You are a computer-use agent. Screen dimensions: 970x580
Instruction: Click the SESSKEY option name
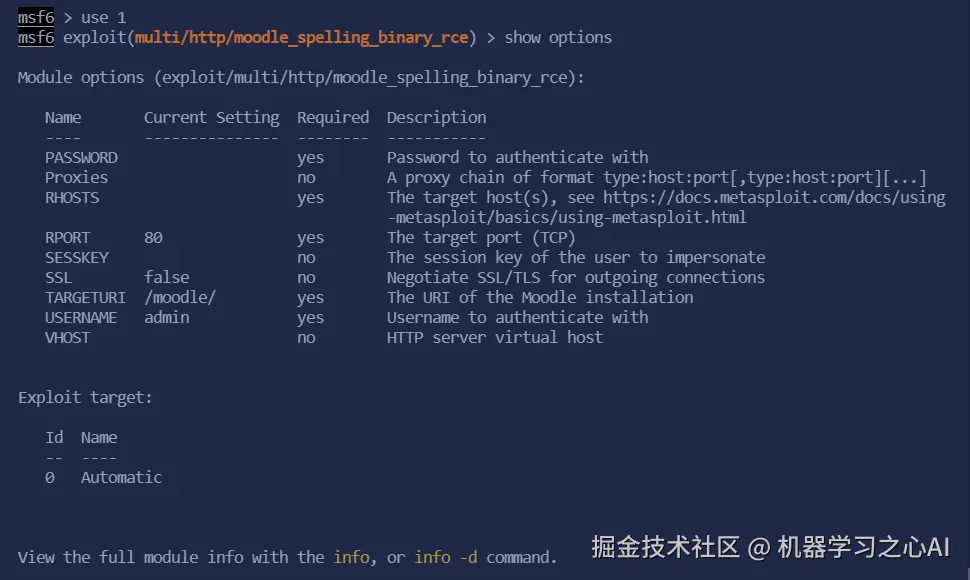pos(76,257)
